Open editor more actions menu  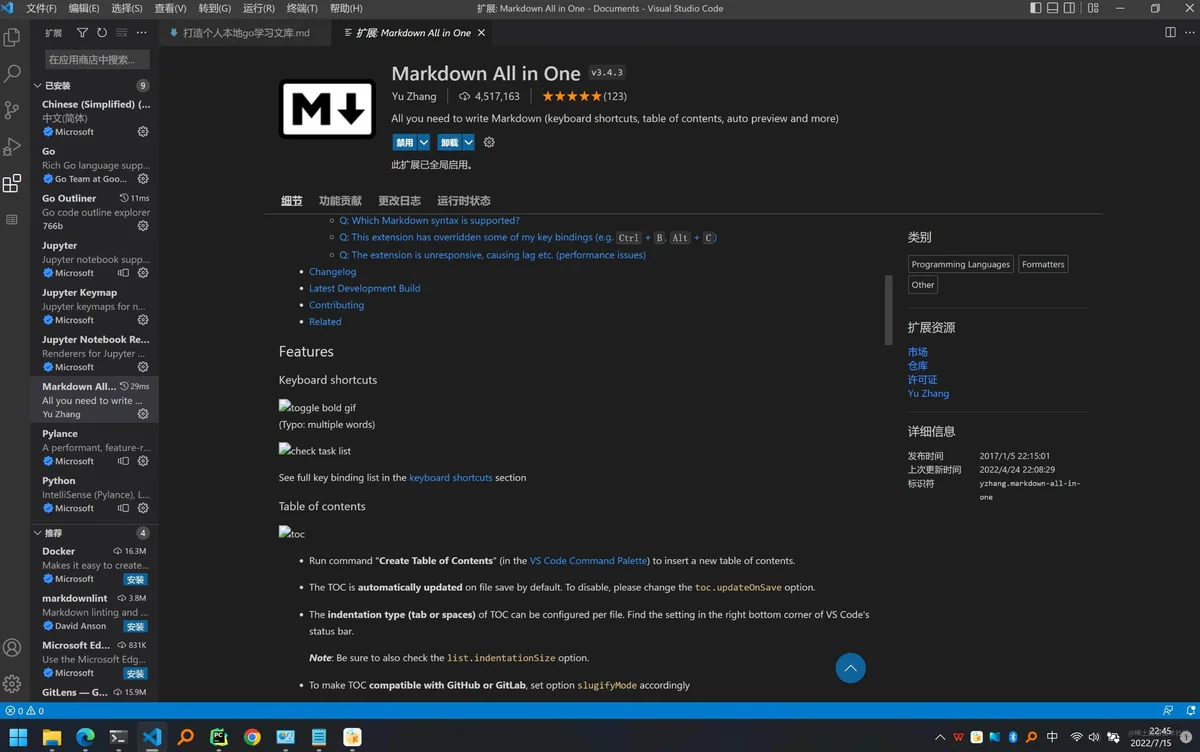[1189, 33]
